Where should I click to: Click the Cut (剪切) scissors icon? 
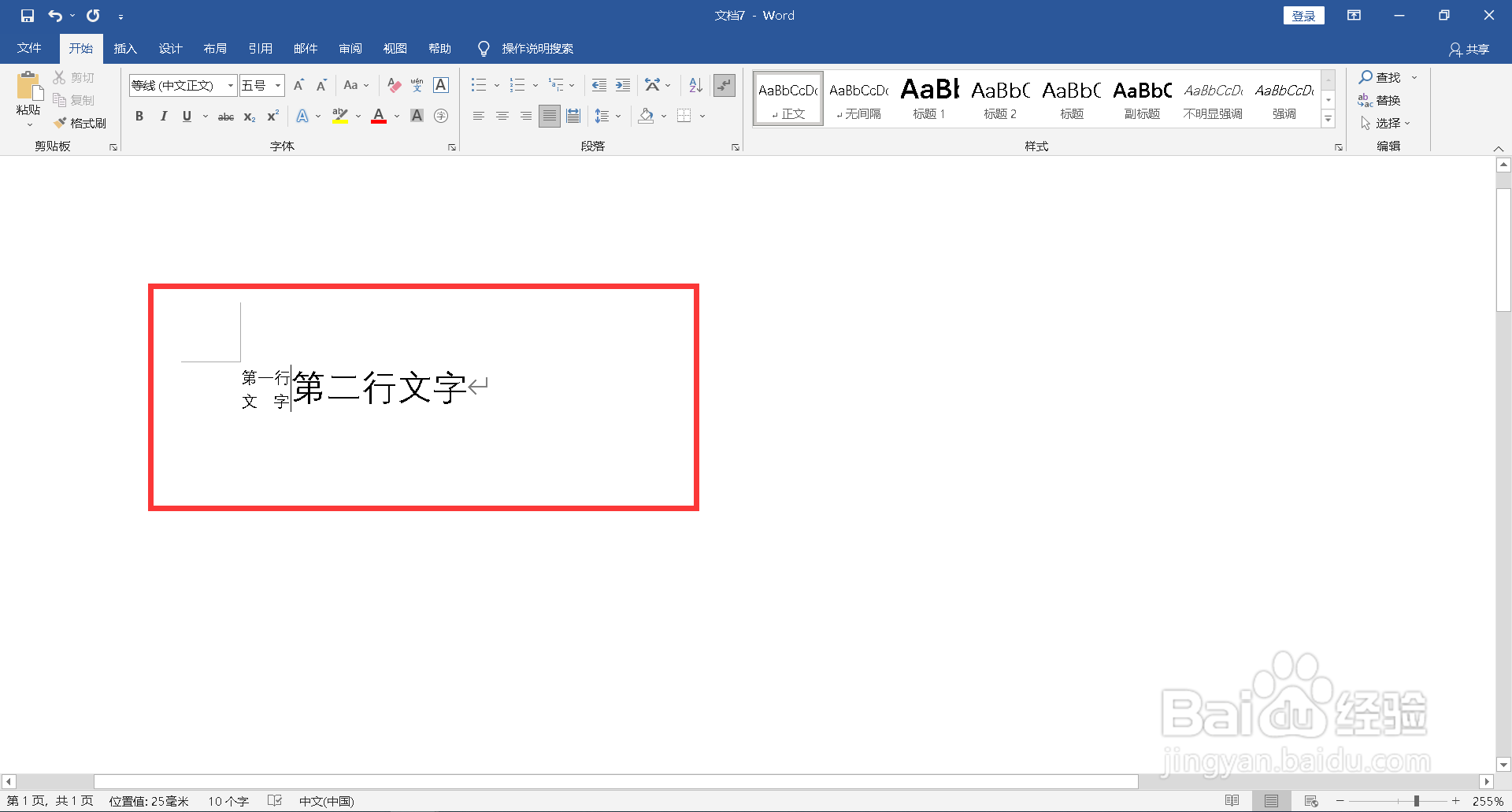pyautogui.click(x=60, y=77)
